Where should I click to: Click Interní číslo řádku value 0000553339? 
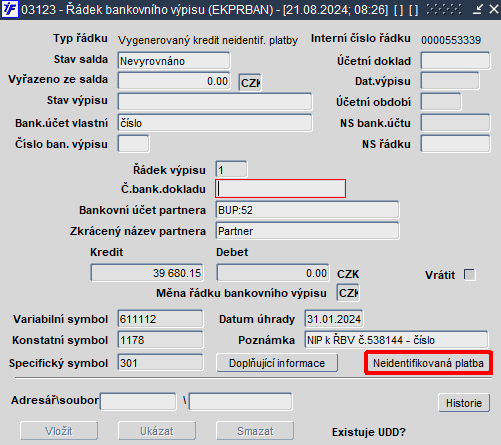pyautogui.click(x=451, y=40)
